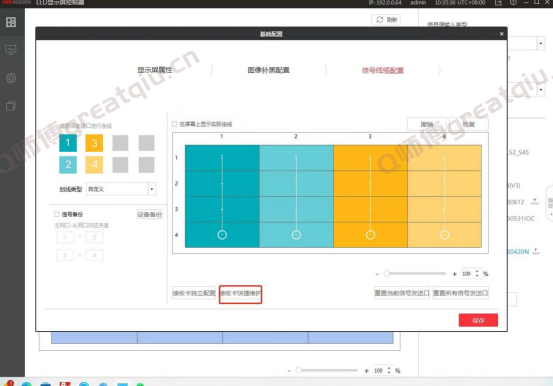Select signal port 3 orange square
The height and width of the screenshot is (386, 553).
click(94, 143)
